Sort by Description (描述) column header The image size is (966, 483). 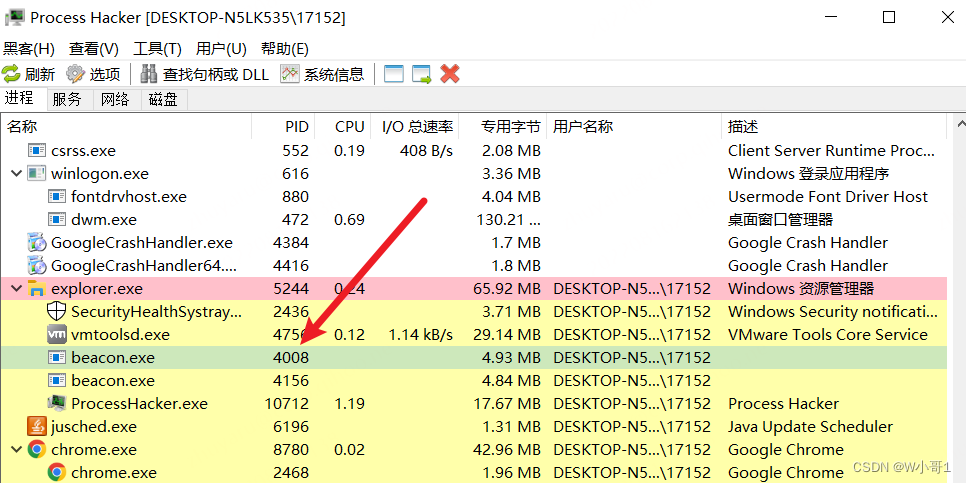(834, 127)
